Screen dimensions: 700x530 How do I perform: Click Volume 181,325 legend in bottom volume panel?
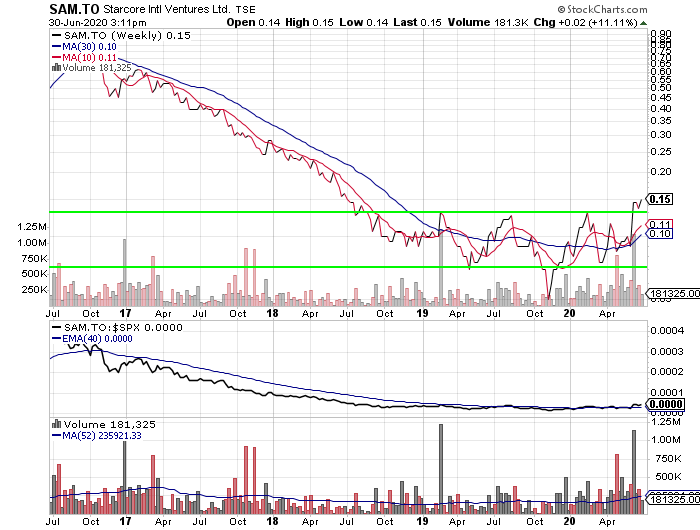(109, 424)
